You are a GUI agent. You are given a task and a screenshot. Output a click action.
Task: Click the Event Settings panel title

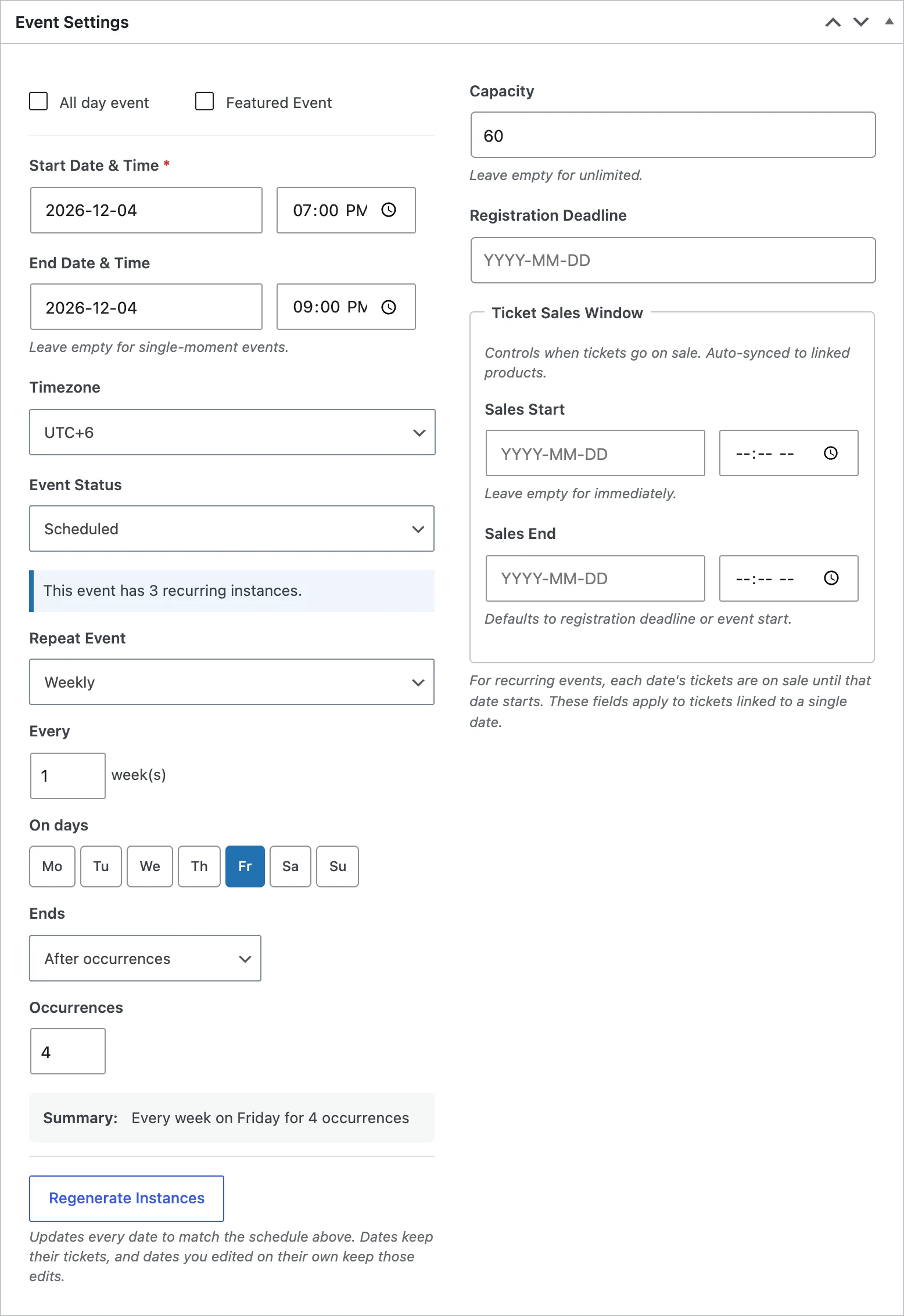[x=72, y=22]
